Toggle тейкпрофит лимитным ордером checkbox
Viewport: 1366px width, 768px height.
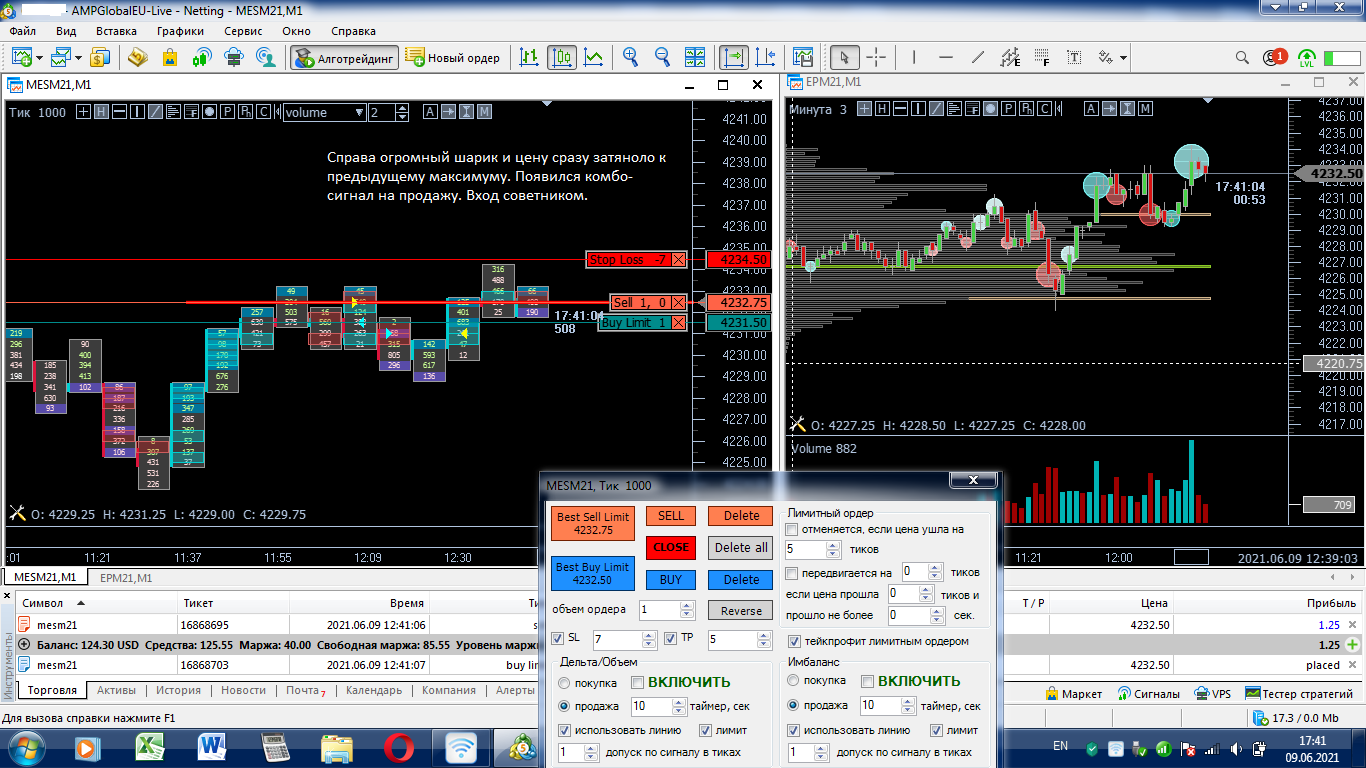[x=794, y=641]
